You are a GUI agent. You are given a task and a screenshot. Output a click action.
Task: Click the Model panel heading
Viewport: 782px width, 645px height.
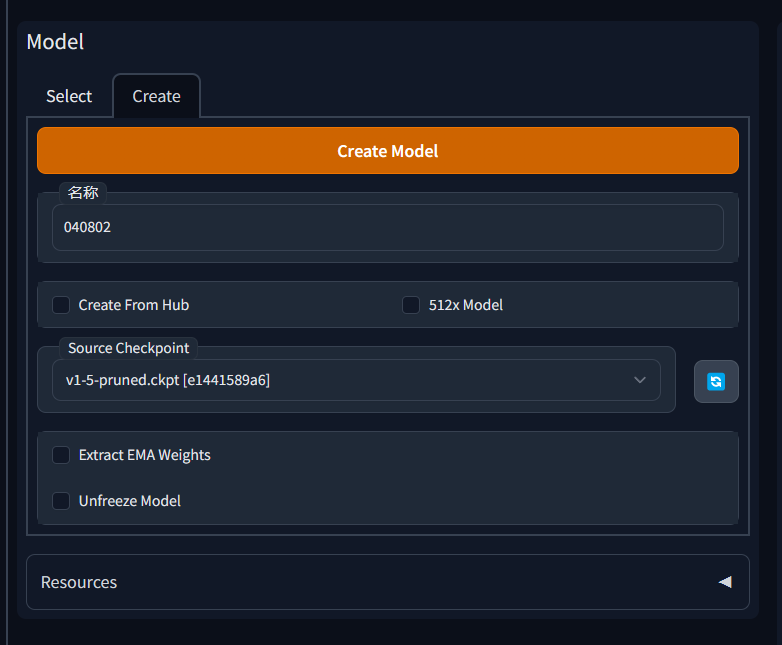click(x=55, y=42)
